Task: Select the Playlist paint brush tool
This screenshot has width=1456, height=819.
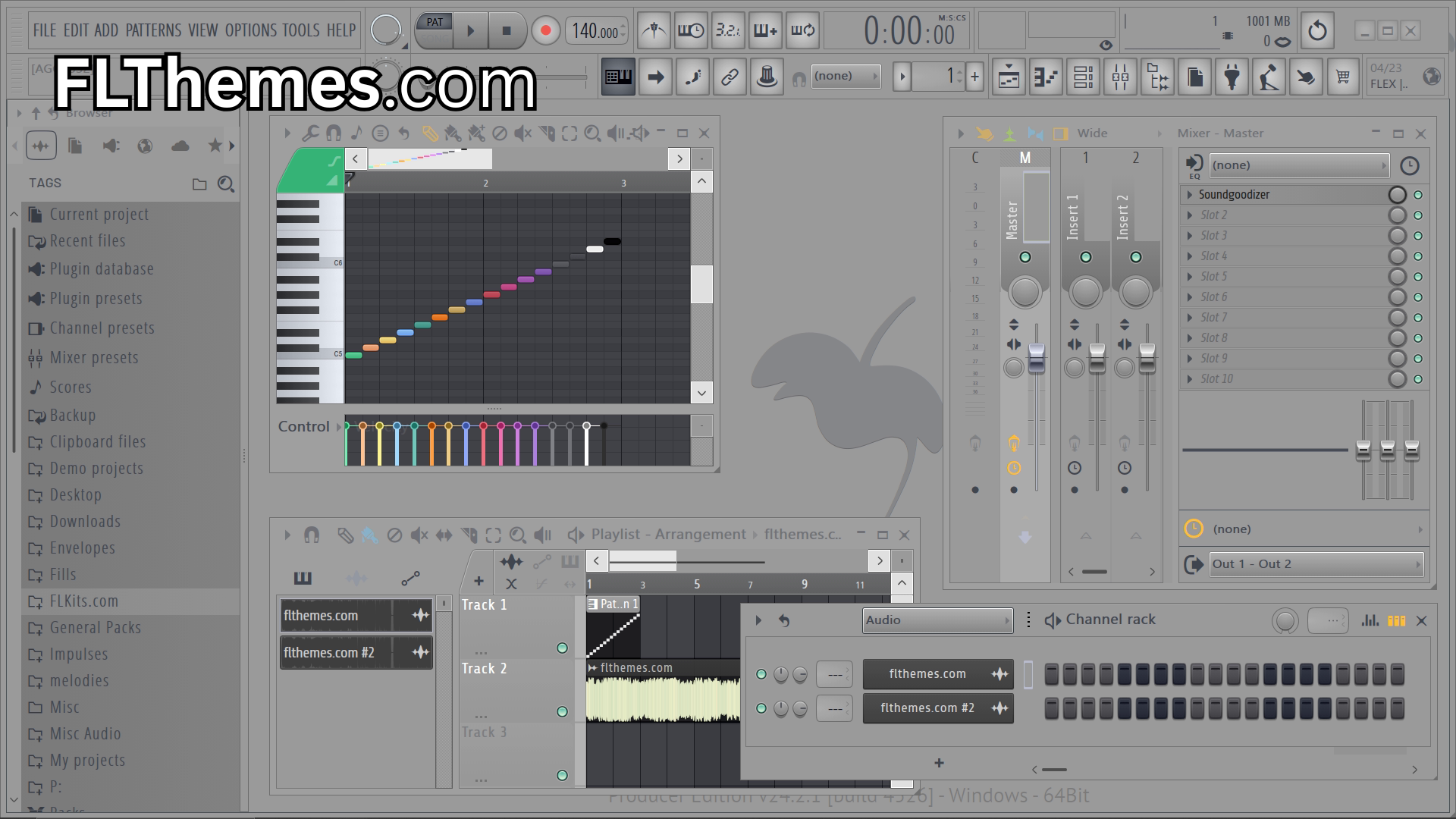Action: (369, 535)
